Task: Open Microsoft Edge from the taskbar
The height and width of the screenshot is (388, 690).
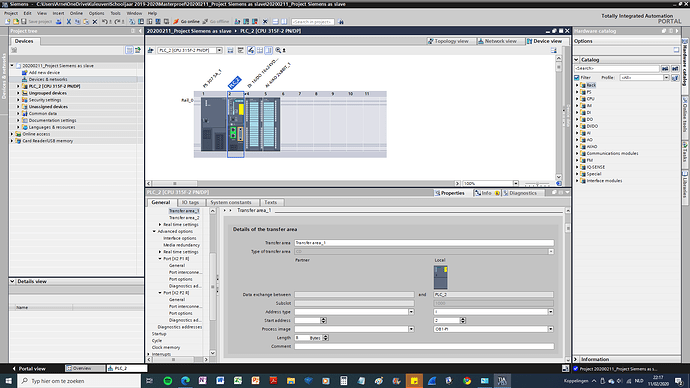Action: point(185,381)
